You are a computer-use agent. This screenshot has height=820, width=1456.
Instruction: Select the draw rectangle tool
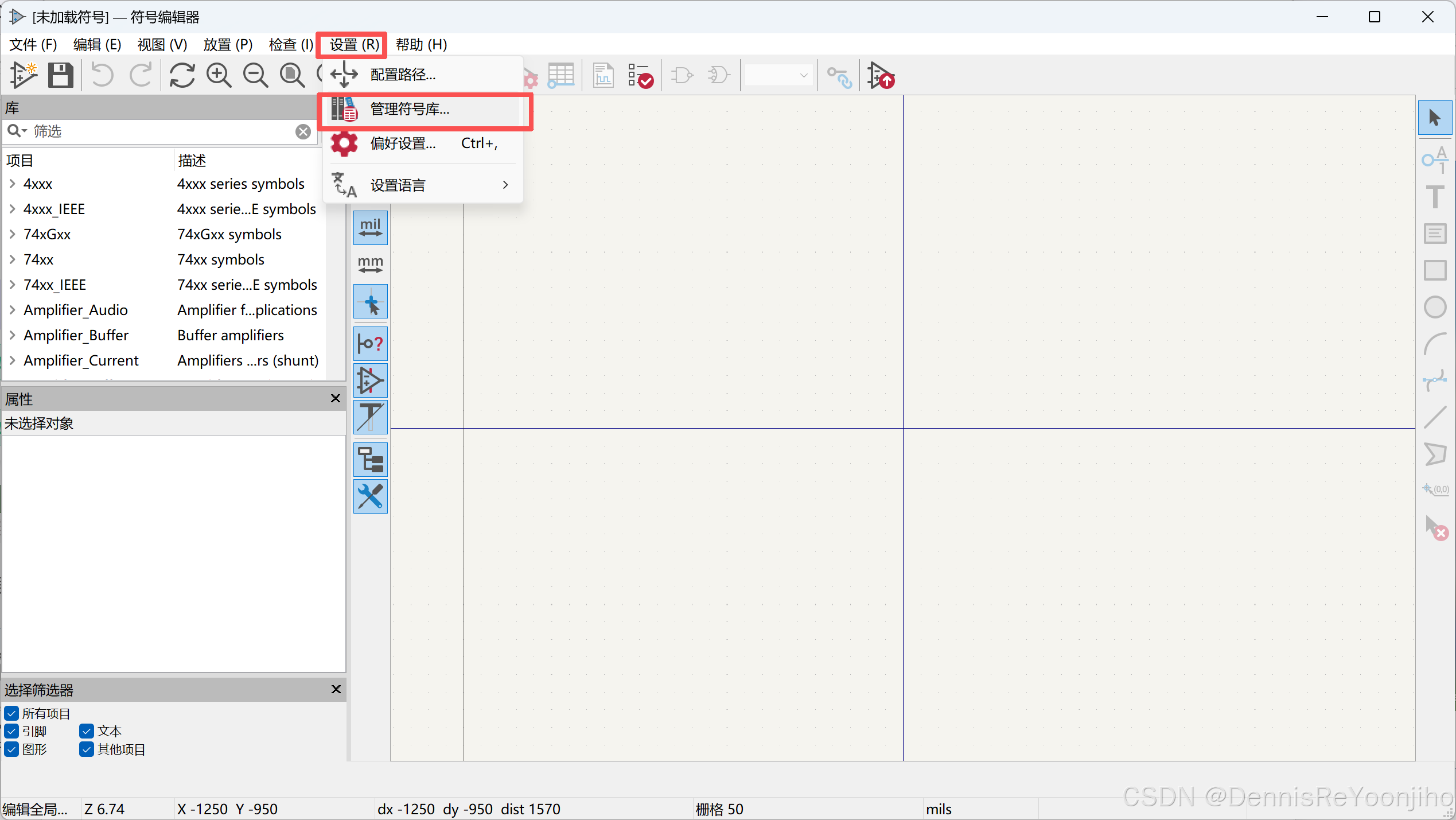[1435, 270]
